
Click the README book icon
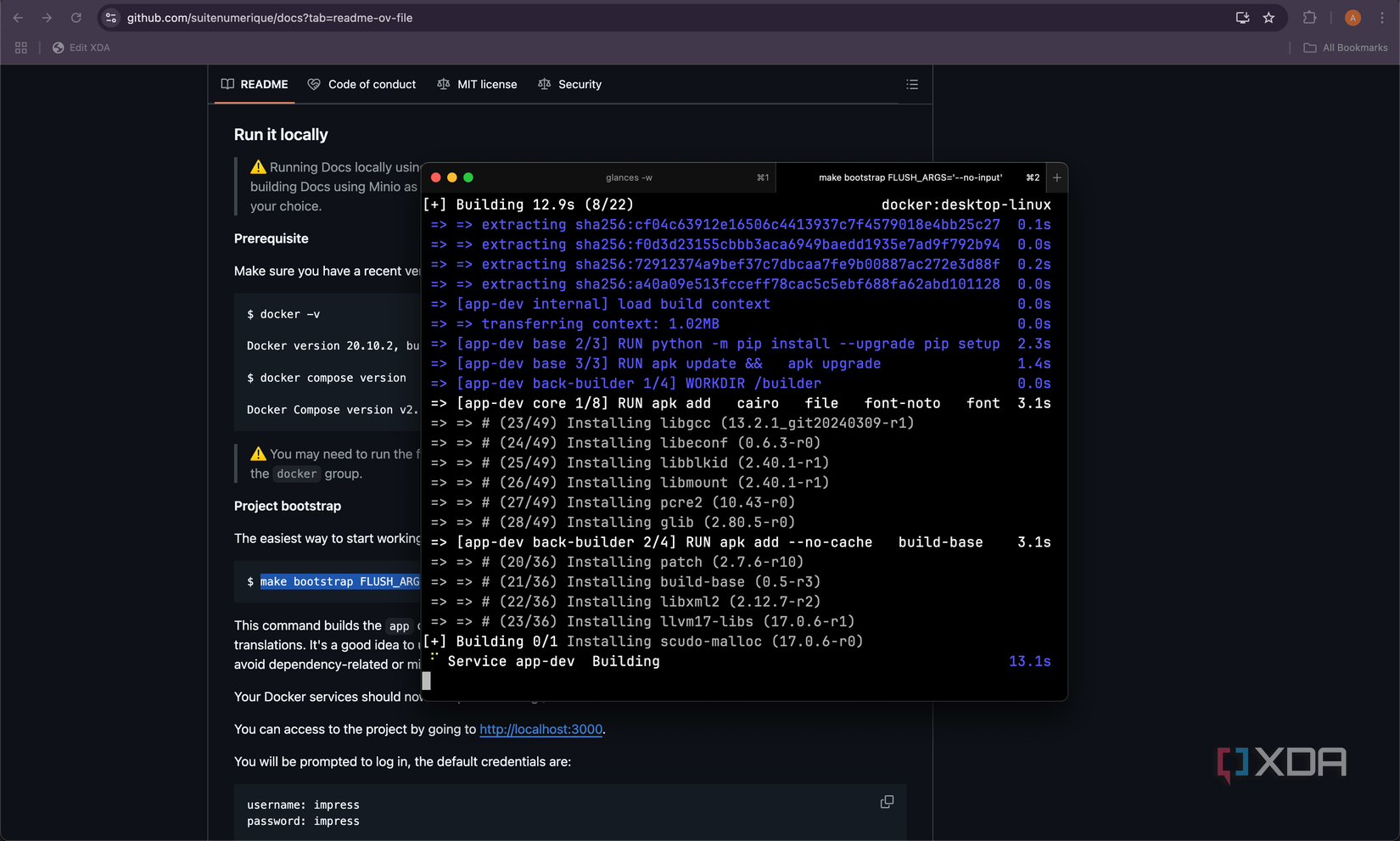click(x=227, y=84)
